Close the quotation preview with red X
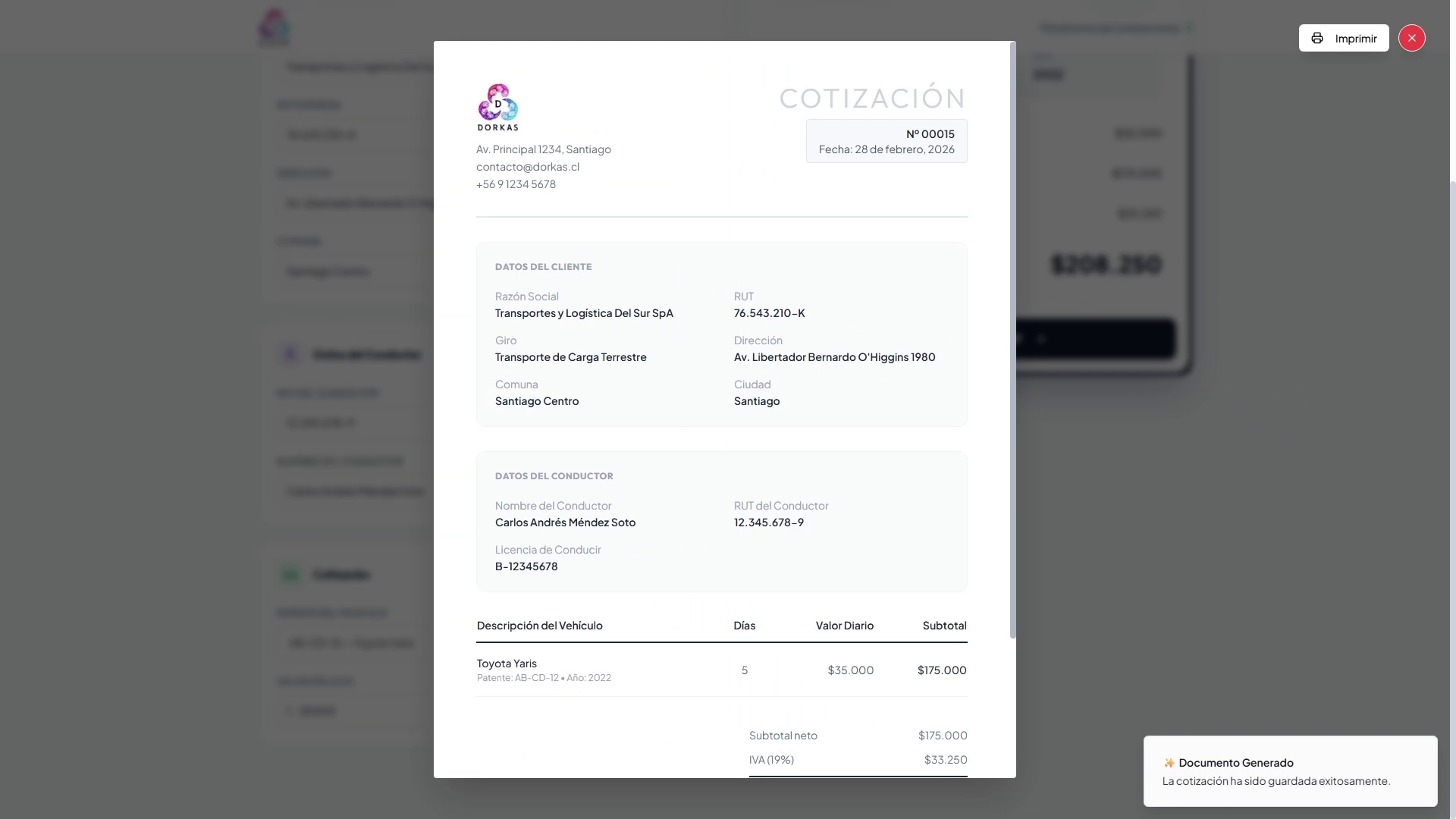The width and height of the screenshot is (1456, 819). pyautogui.click(x=1411, y=38)
